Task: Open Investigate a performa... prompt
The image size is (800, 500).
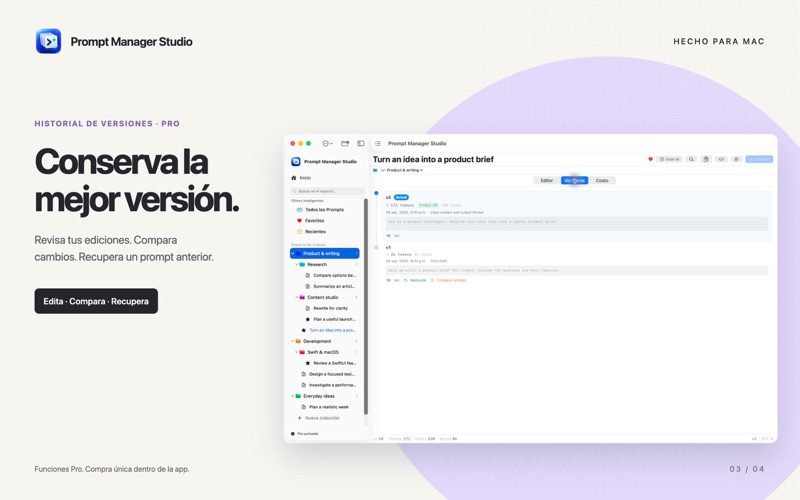Action: coord(329,385)
